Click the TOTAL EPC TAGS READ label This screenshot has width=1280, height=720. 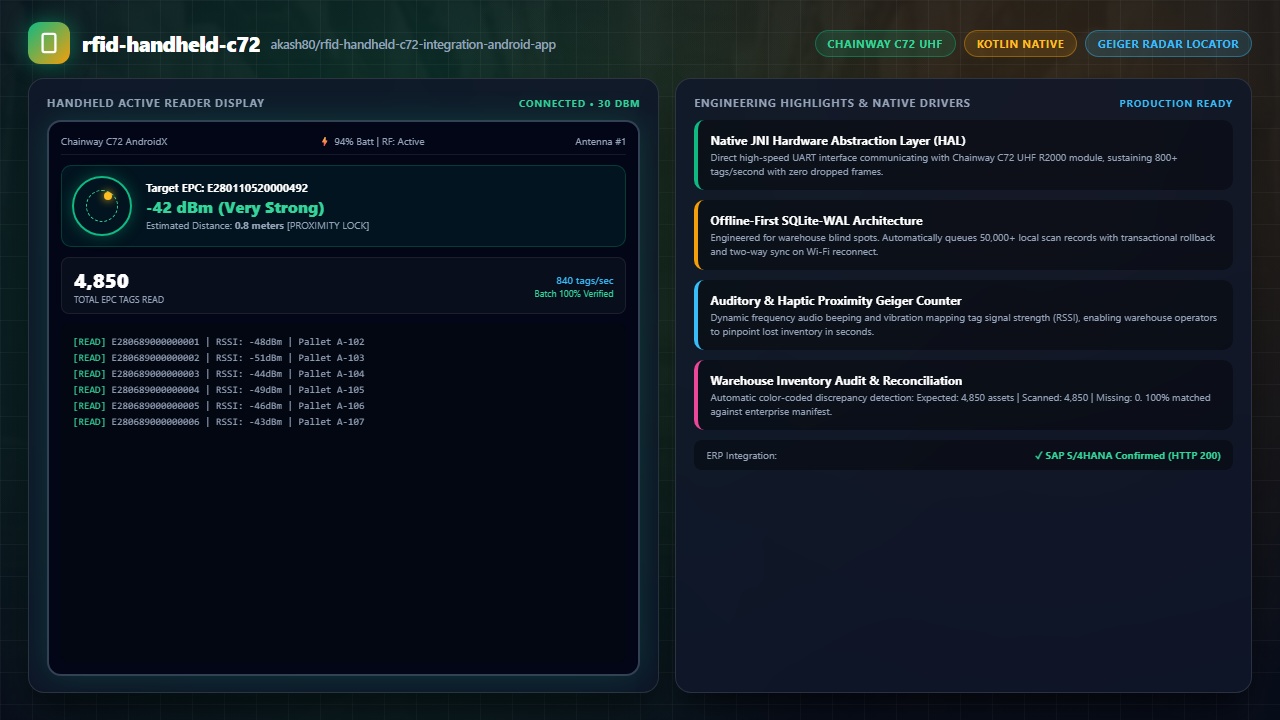click(x=119, y=300)
